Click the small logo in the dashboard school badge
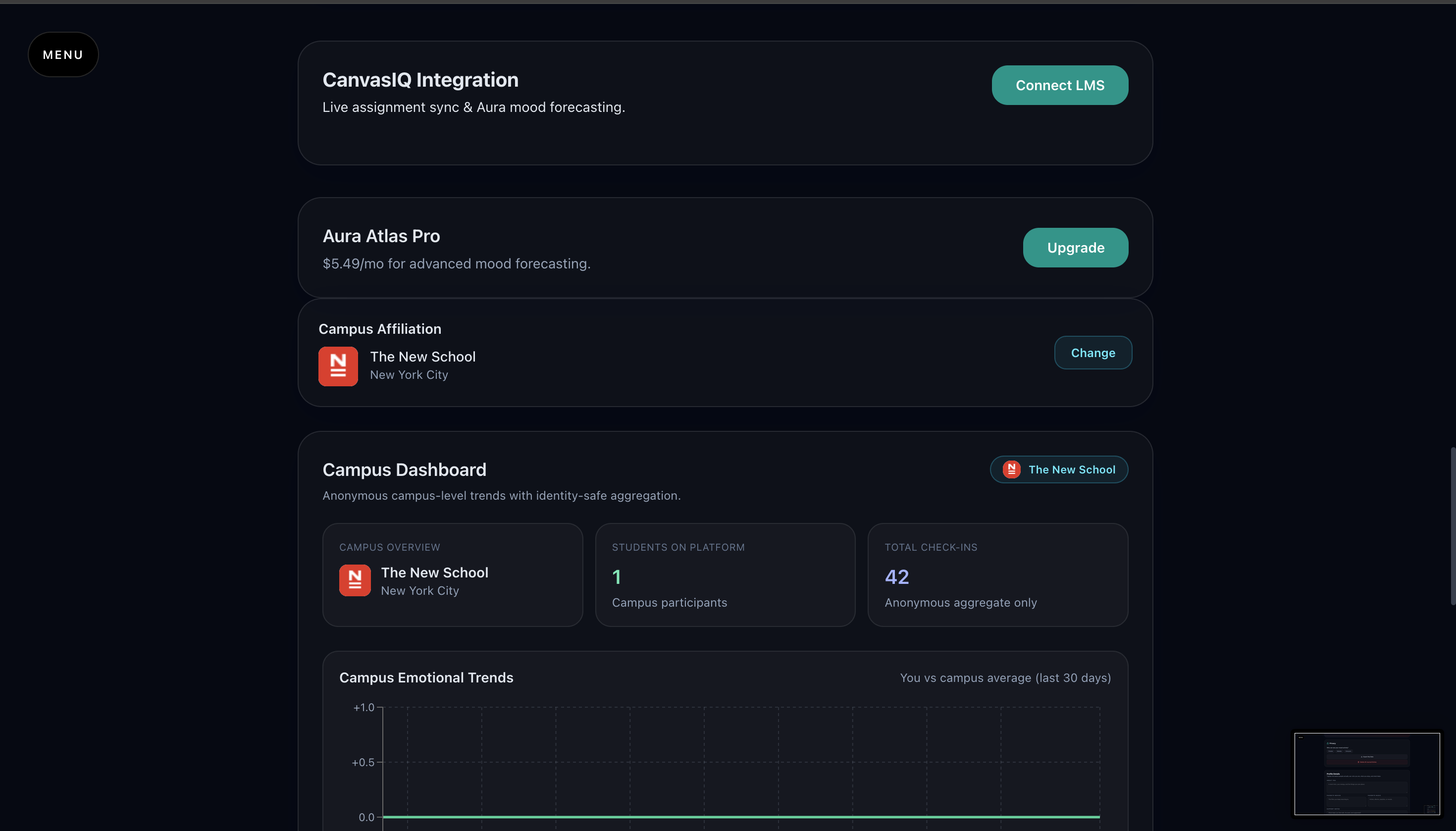The height and width of the screenshot is (831, 1456). coord(1011,469)
